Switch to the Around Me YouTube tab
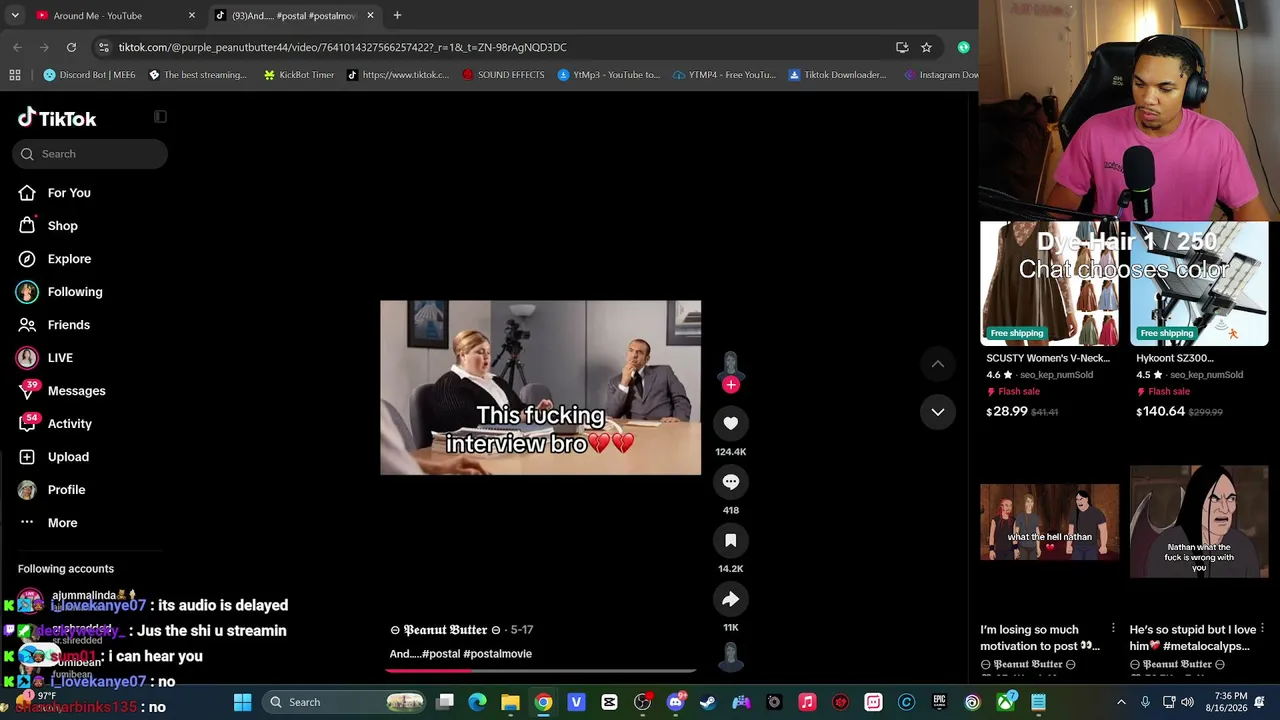The height and width of the screenshot is (720, 1280). click(x=115, y=15)
